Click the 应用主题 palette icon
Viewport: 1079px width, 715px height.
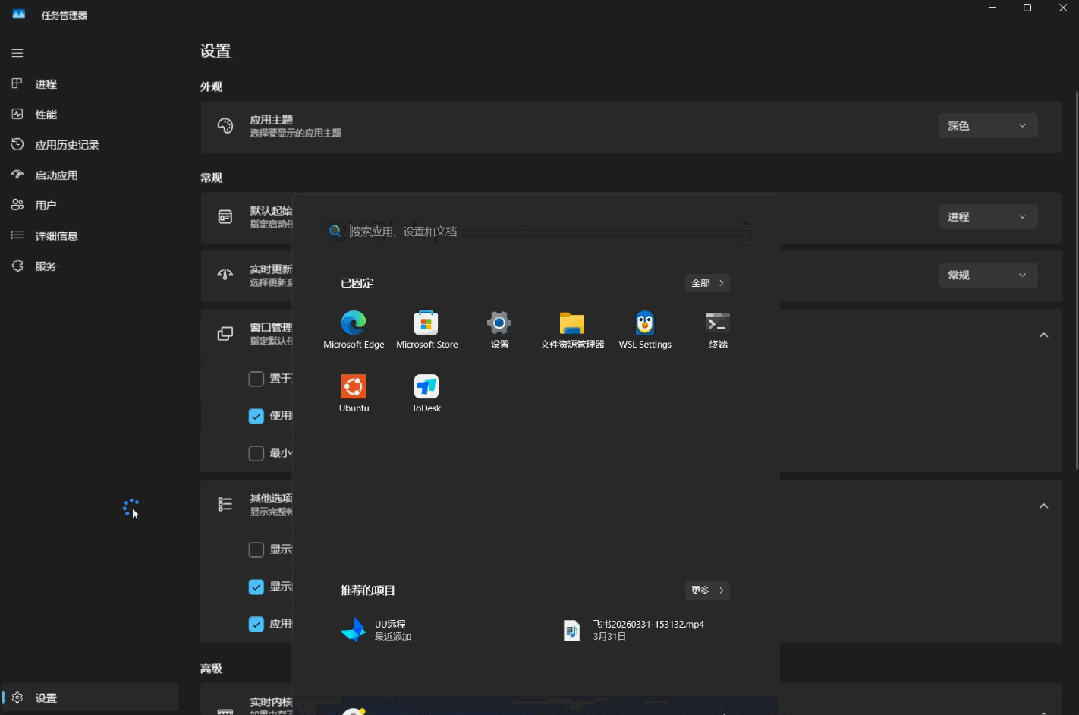pyautogui.click(x=225, y=126)
